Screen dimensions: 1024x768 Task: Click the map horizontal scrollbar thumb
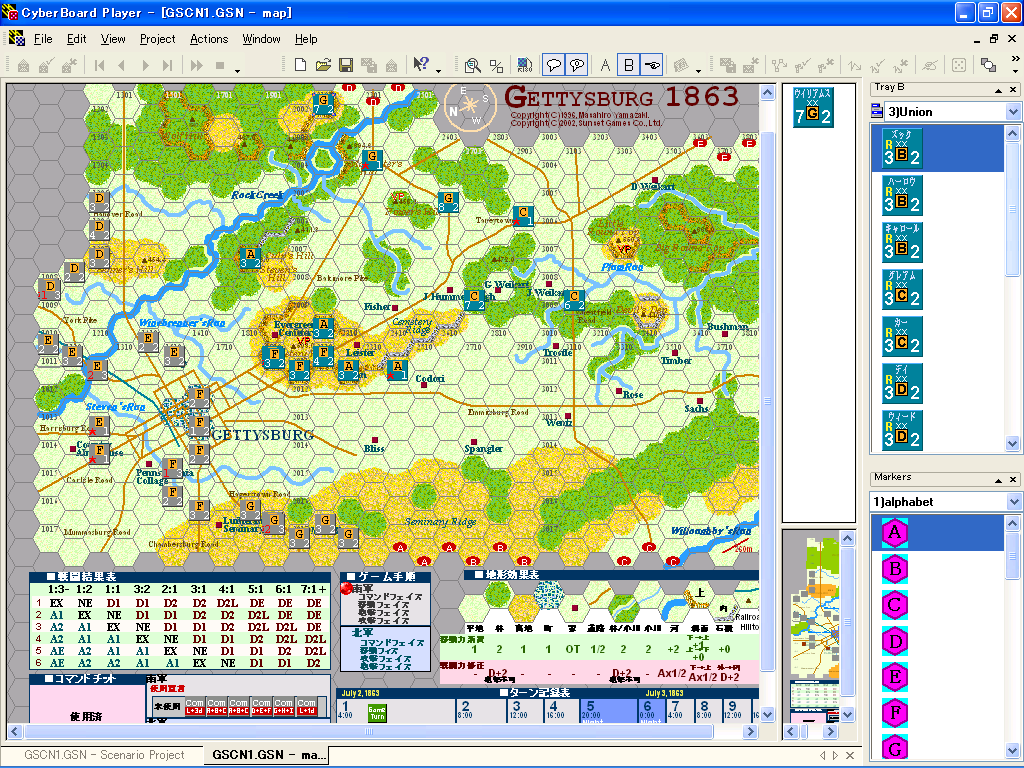(x=369, y=731)
